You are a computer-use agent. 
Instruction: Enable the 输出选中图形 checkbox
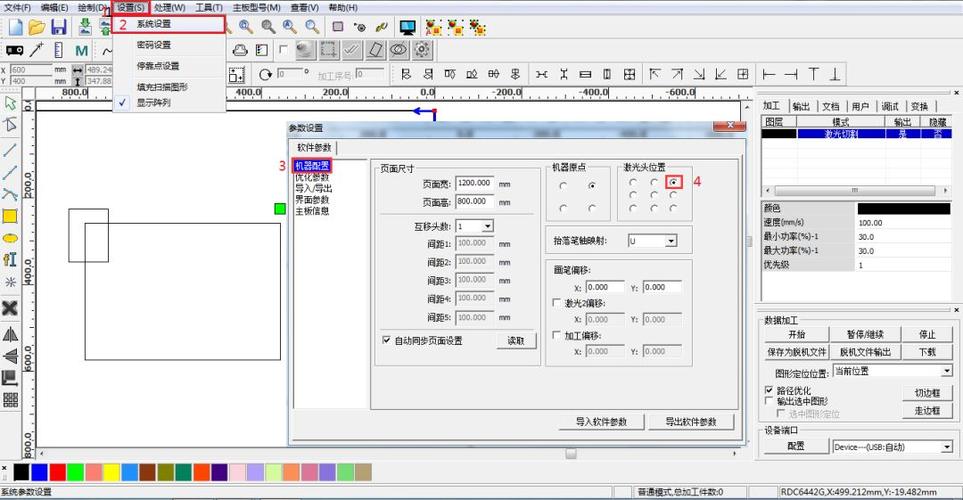[768, 400]
